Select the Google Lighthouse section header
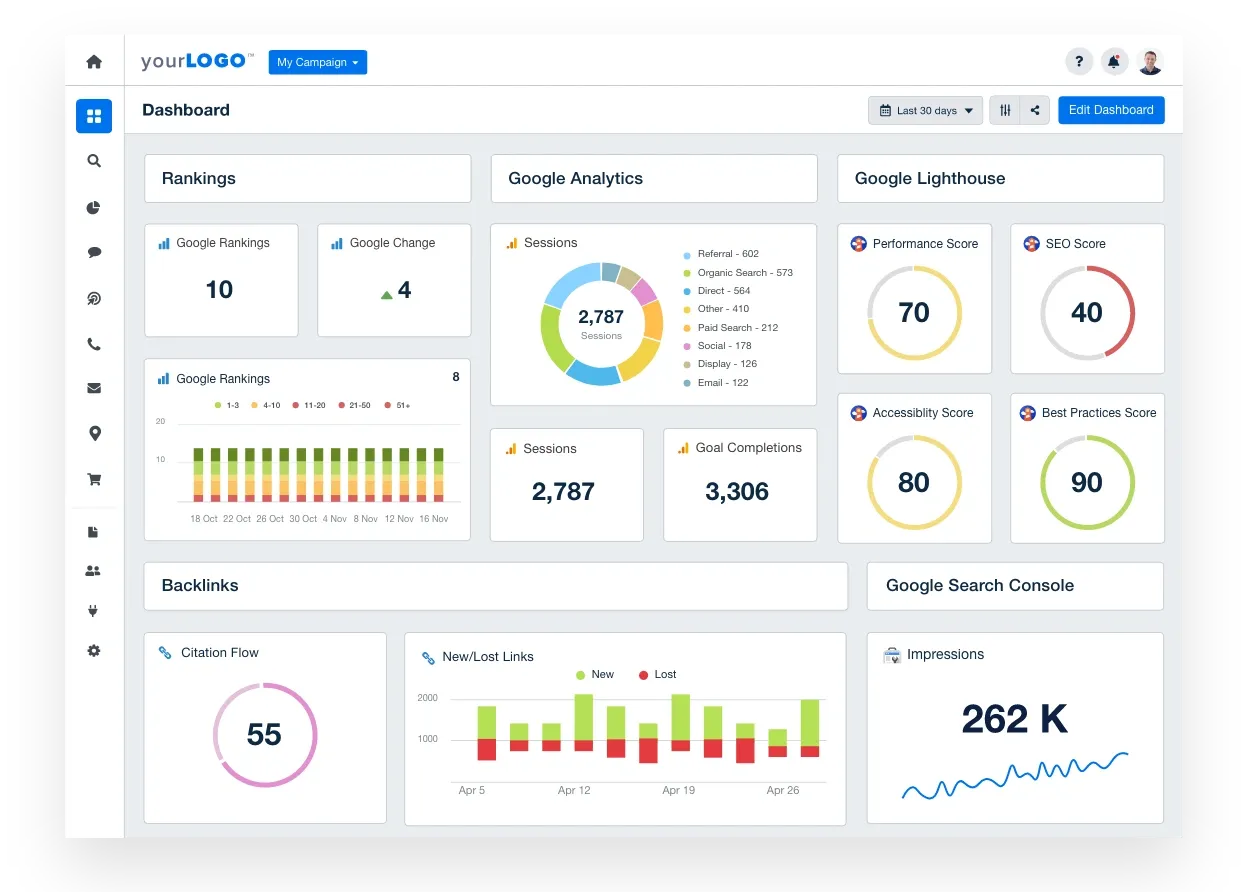The image size is (1248, 892). (1001, 179)
